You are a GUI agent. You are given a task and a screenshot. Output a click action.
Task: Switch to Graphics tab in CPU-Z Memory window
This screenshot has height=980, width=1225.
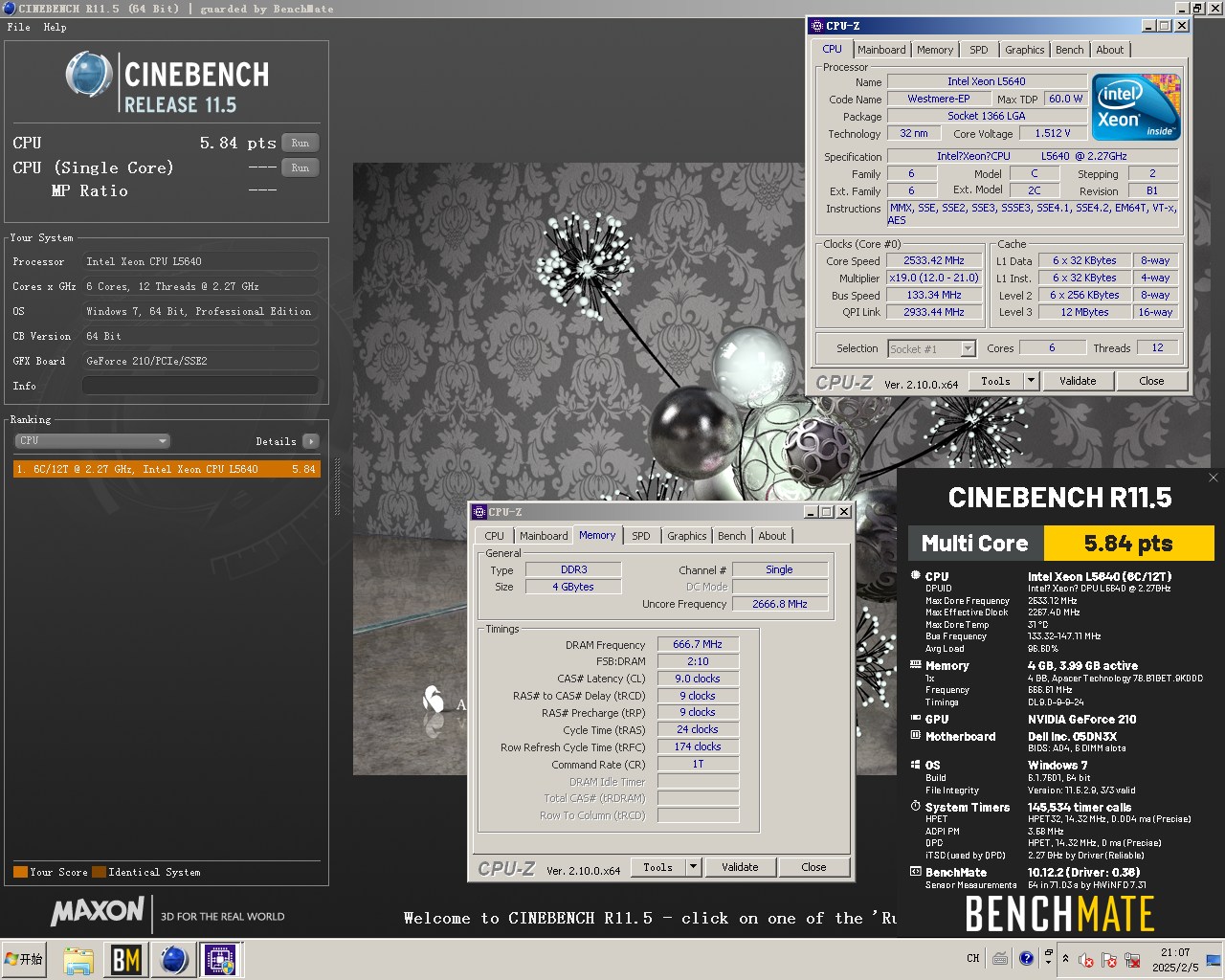tap(687, 536)
